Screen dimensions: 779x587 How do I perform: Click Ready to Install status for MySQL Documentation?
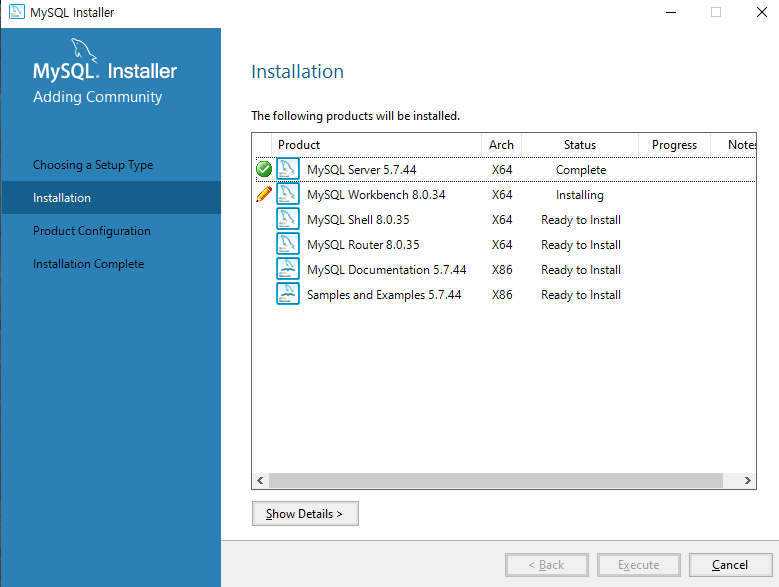pyautogui.click(x=581, y=270)
